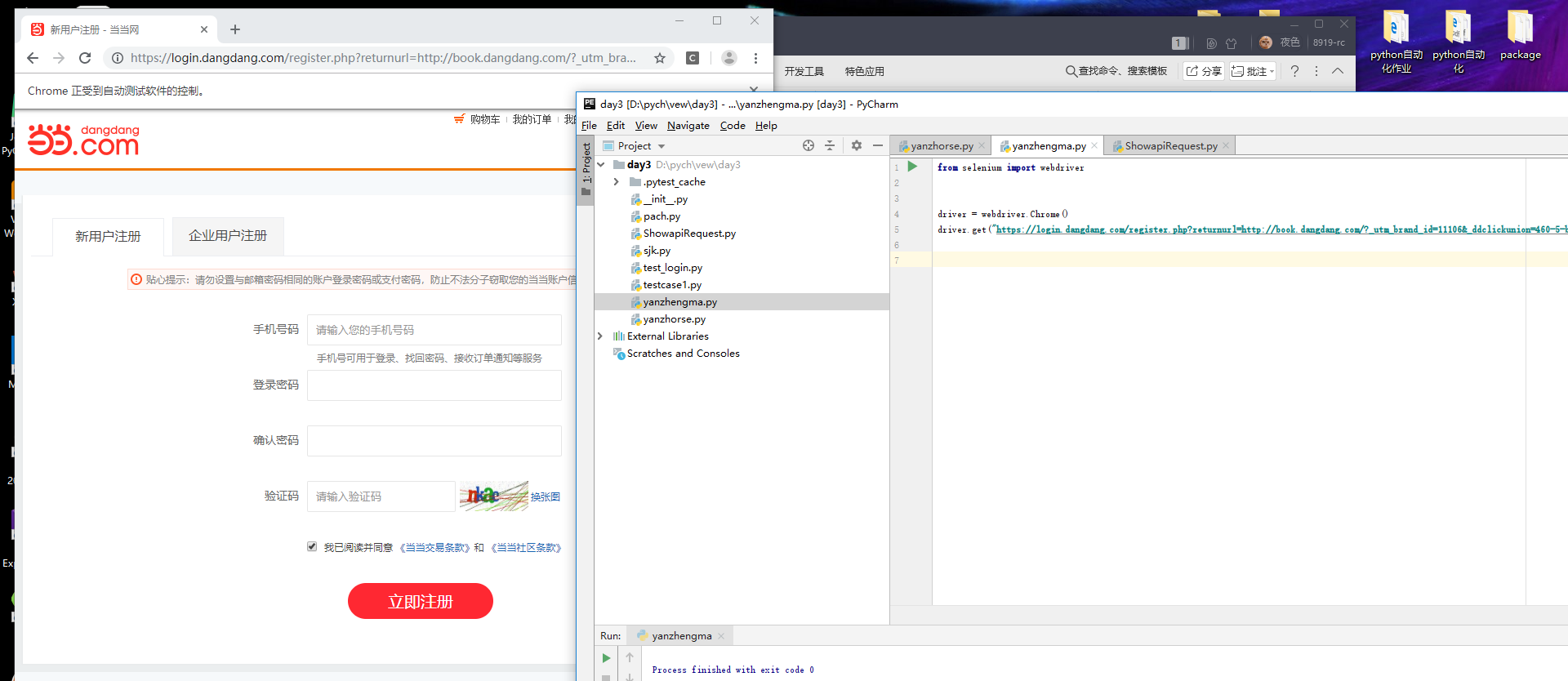Select the 企业用户注册 tab

point(228,236)
